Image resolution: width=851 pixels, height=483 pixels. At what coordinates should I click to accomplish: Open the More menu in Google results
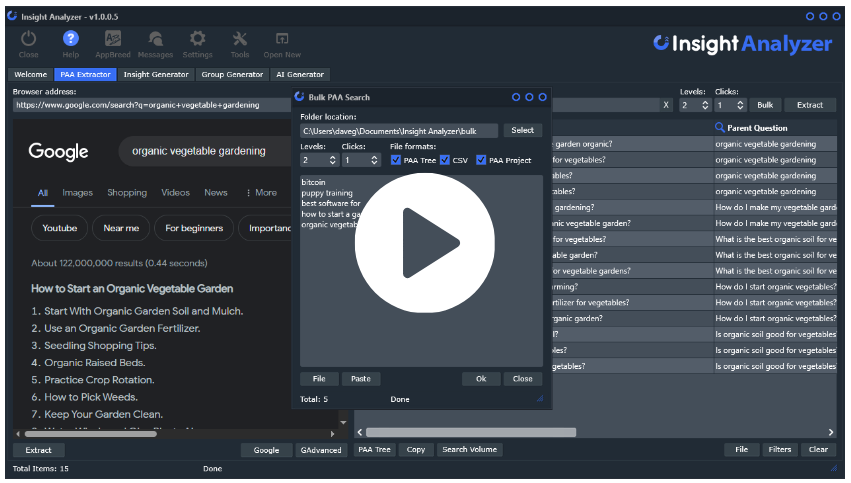pos(261,193)
